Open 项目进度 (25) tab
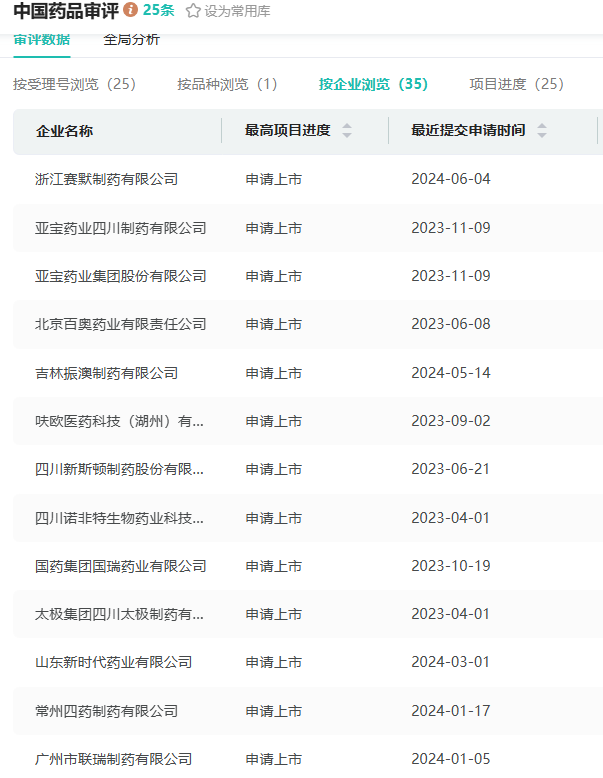The image size is (603, 778). click(517, 84)
